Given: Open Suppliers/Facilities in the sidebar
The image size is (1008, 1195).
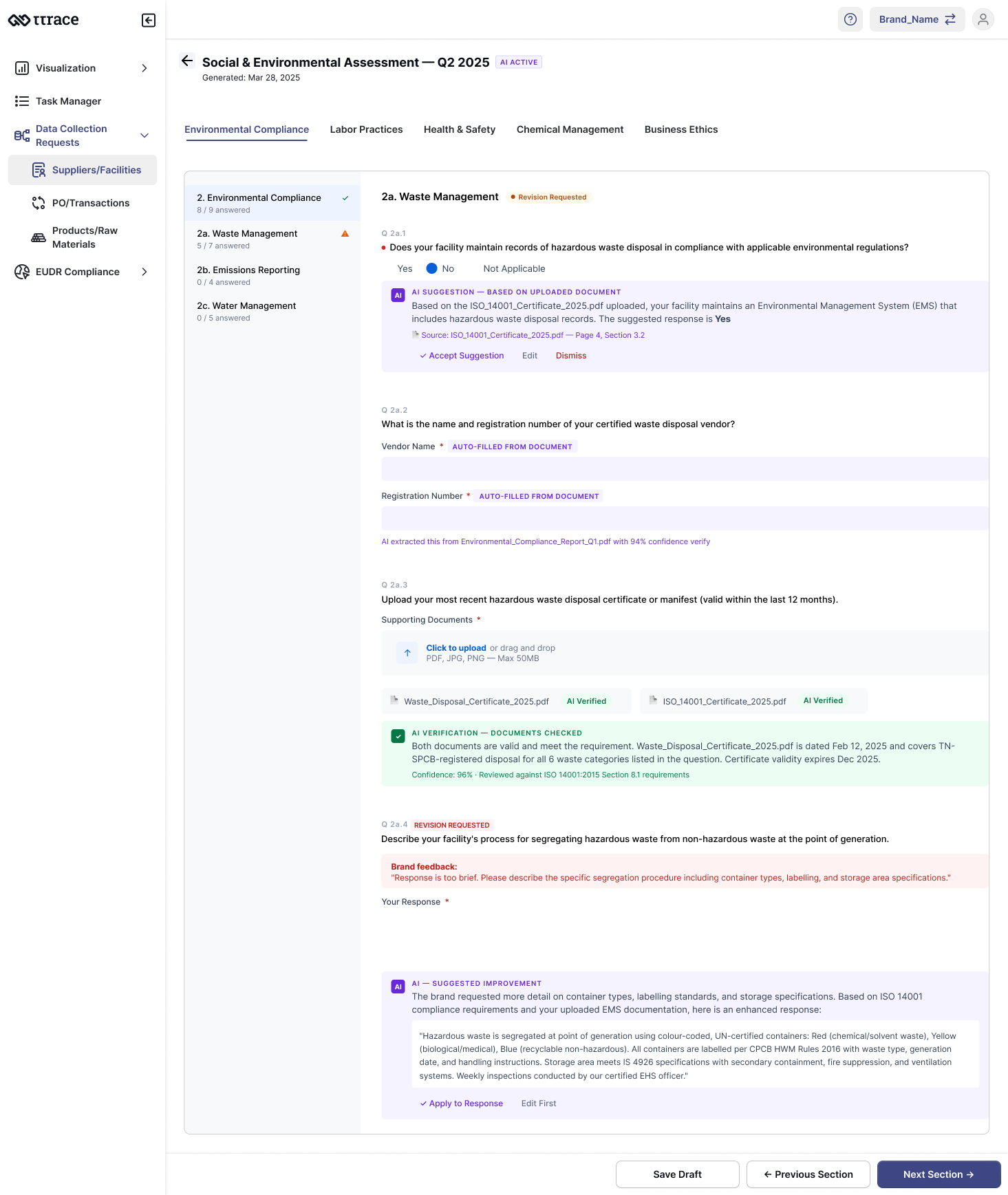Looking at the screenshot, I should pos(83,170).
